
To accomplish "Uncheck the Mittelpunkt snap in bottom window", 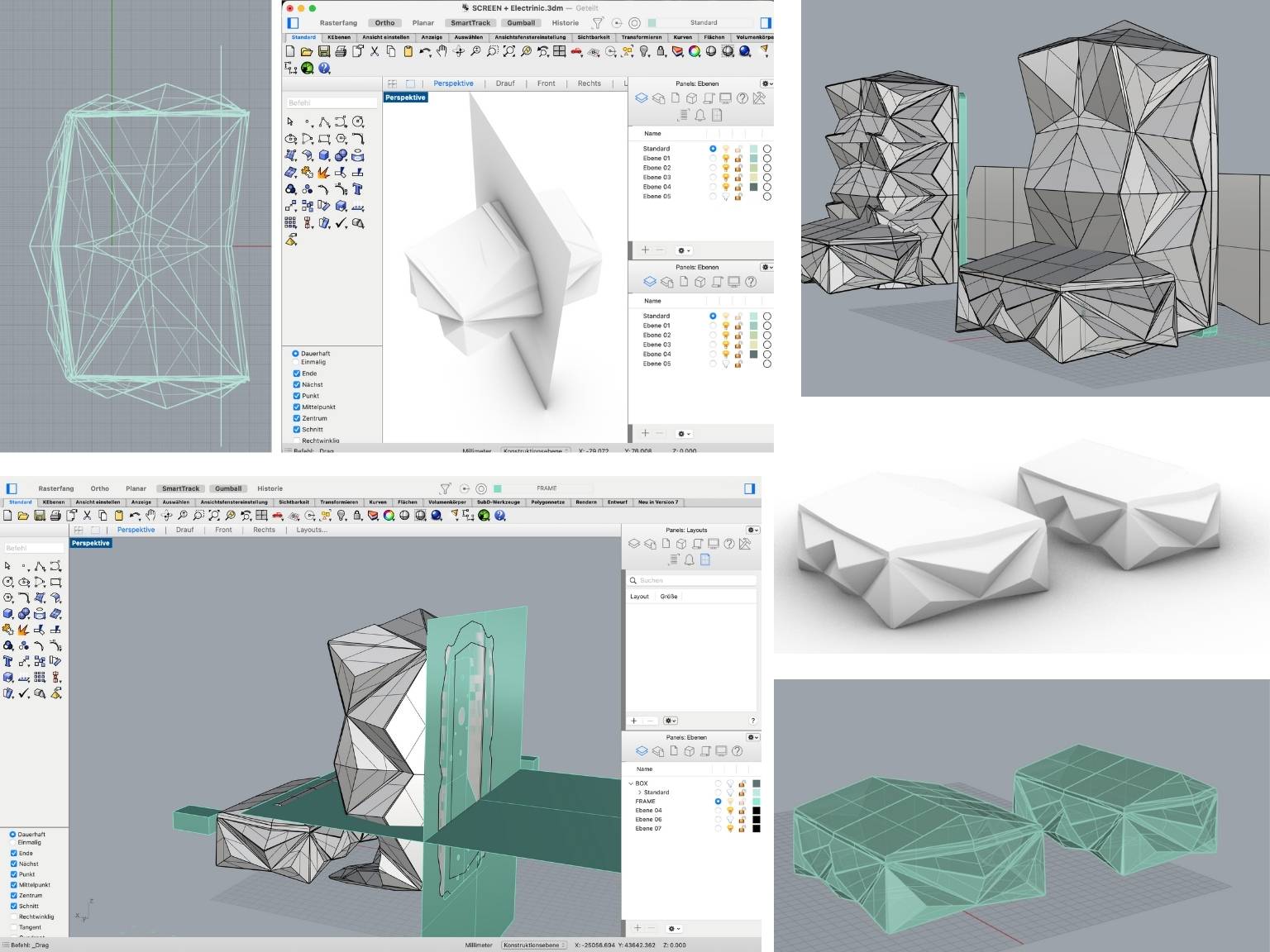I will 14,885.
